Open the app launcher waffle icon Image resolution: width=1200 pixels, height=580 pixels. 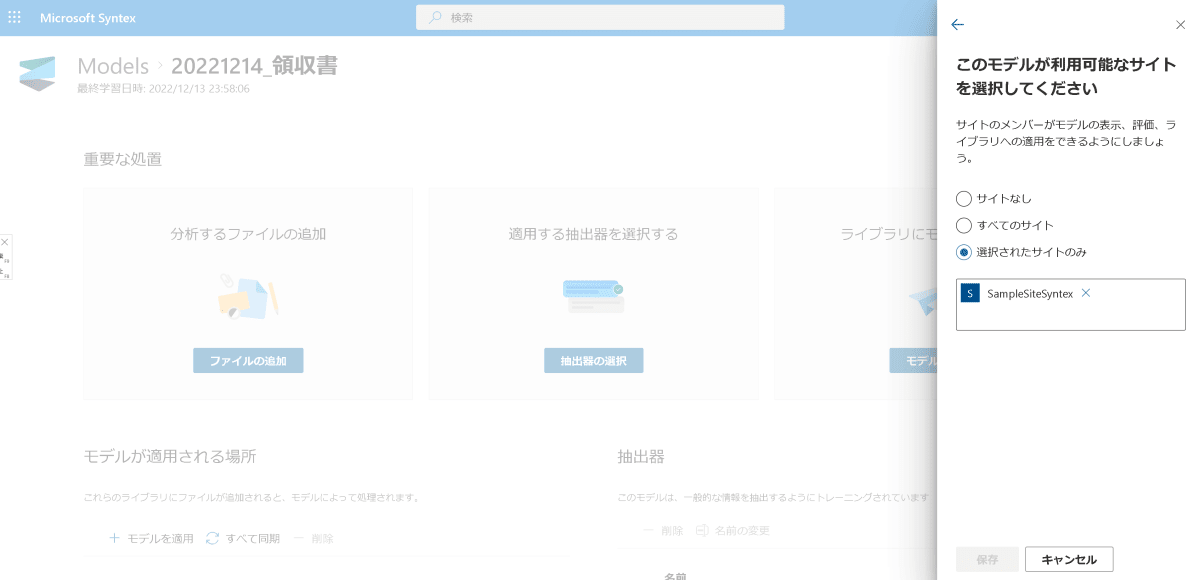click(14, 18)
